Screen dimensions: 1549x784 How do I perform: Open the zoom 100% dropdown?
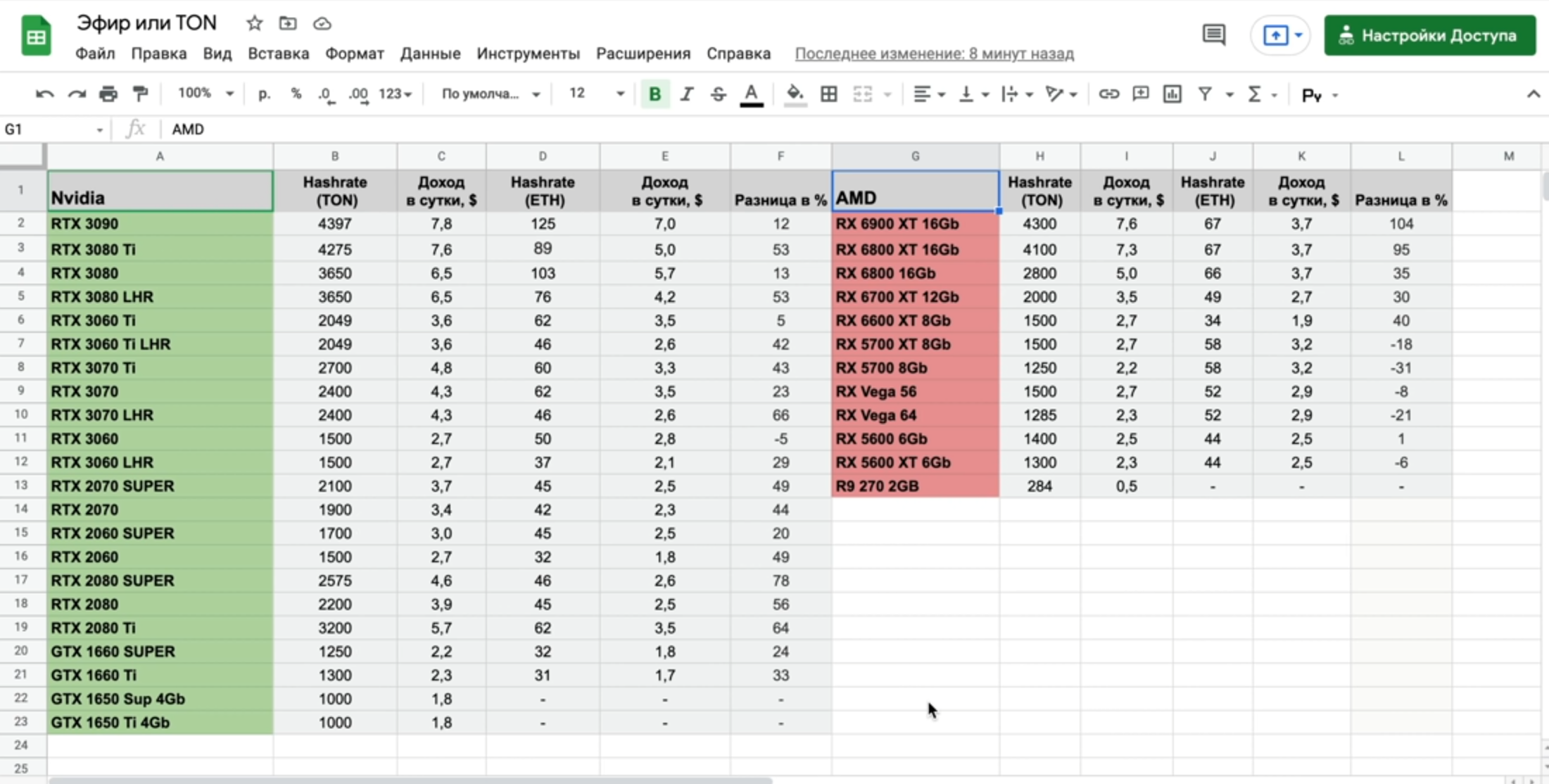coord(205,94)
